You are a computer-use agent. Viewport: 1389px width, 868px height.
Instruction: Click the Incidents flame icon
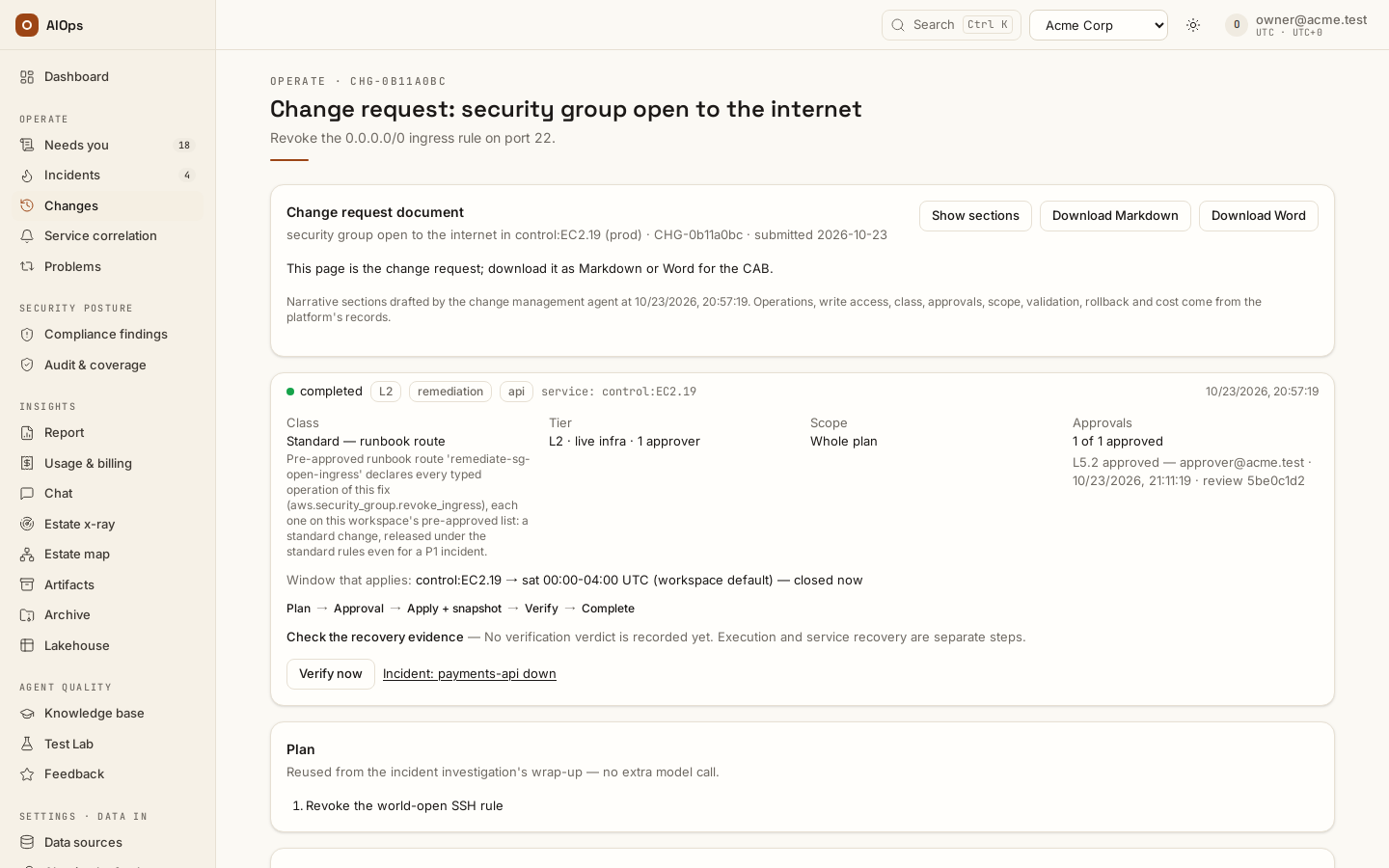[x=27, y=176]
